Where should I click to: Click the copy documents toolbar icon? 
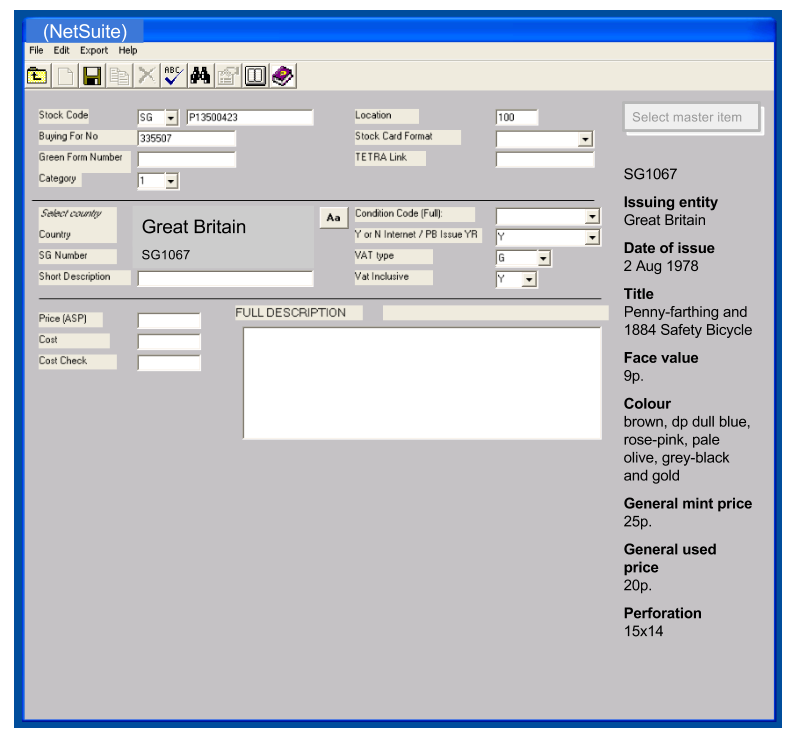[119, 76]
